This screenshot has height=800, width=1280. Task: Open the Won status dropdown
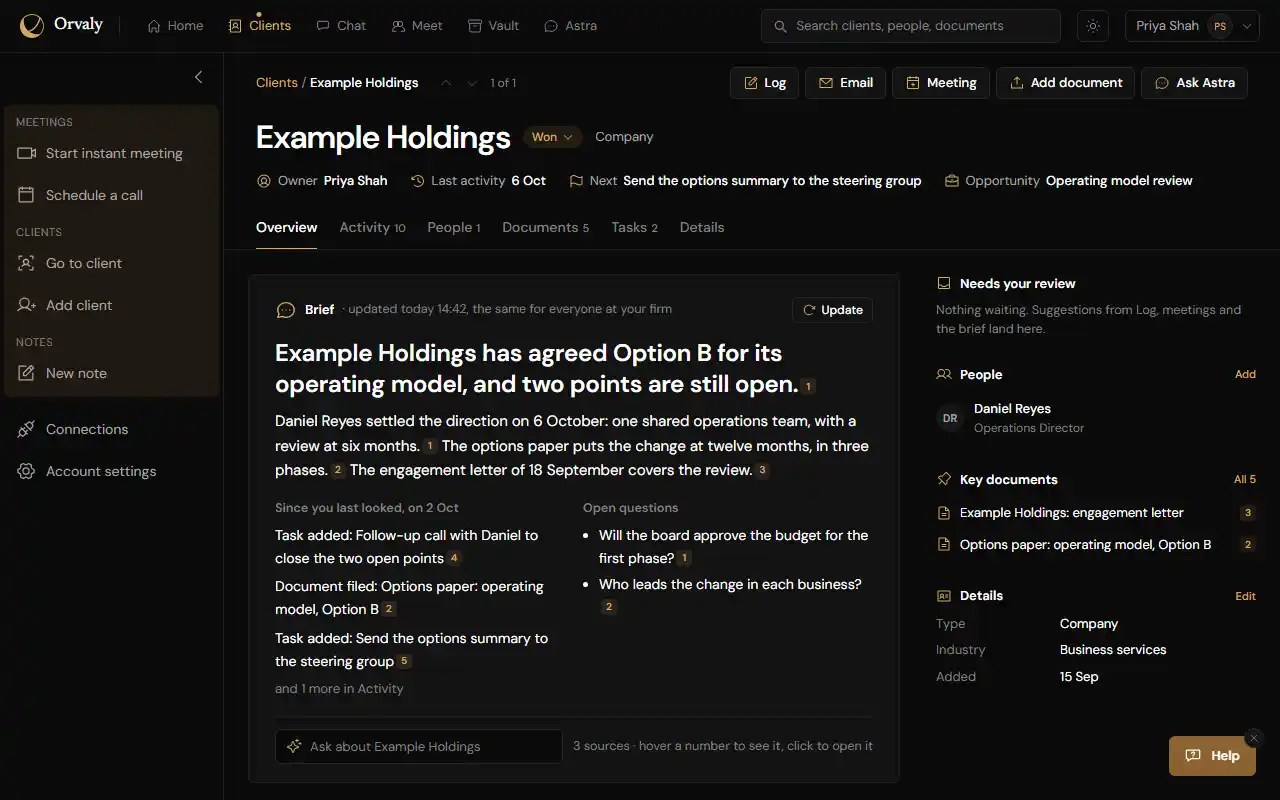point(552,137)
